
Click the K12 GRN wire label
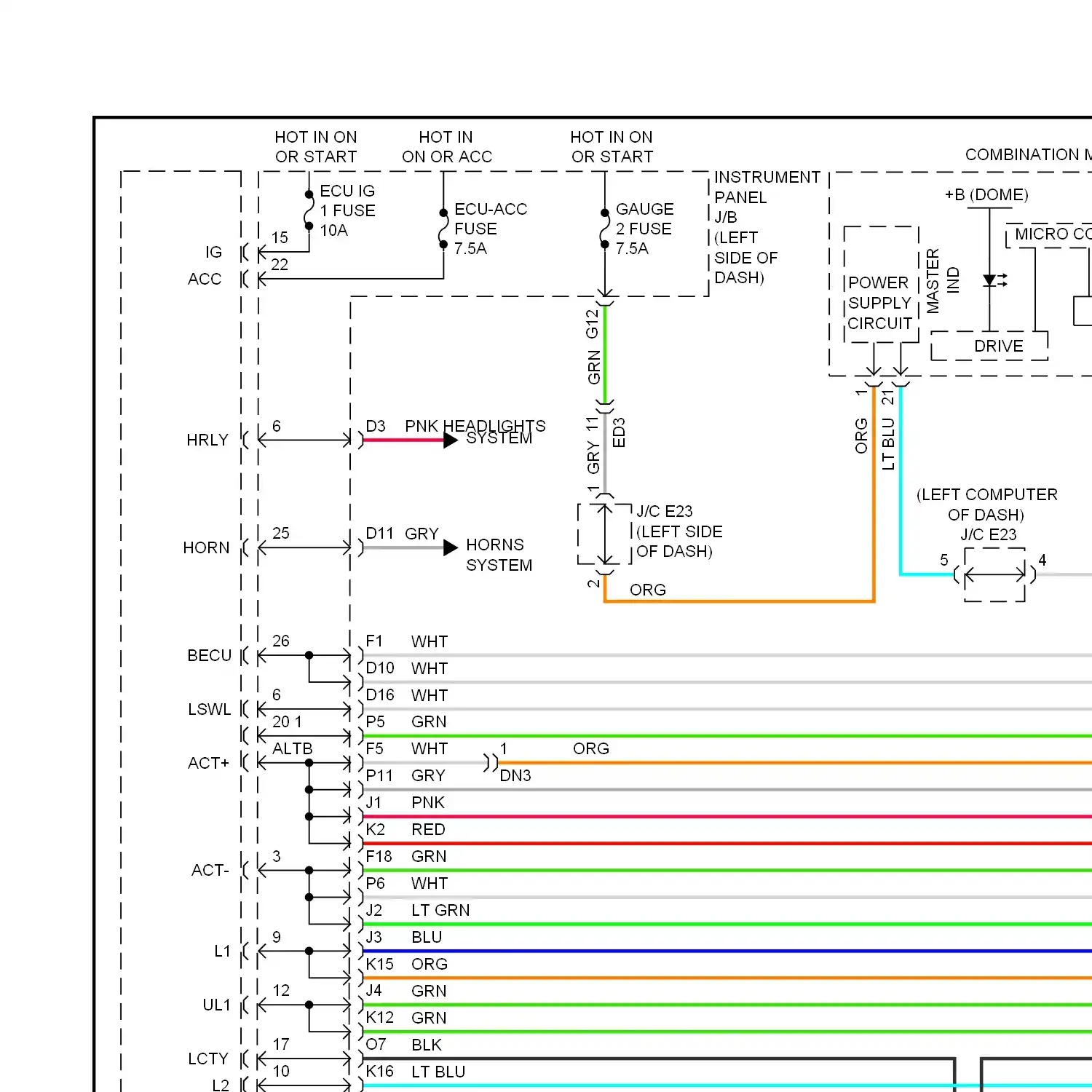[406, 1018]
